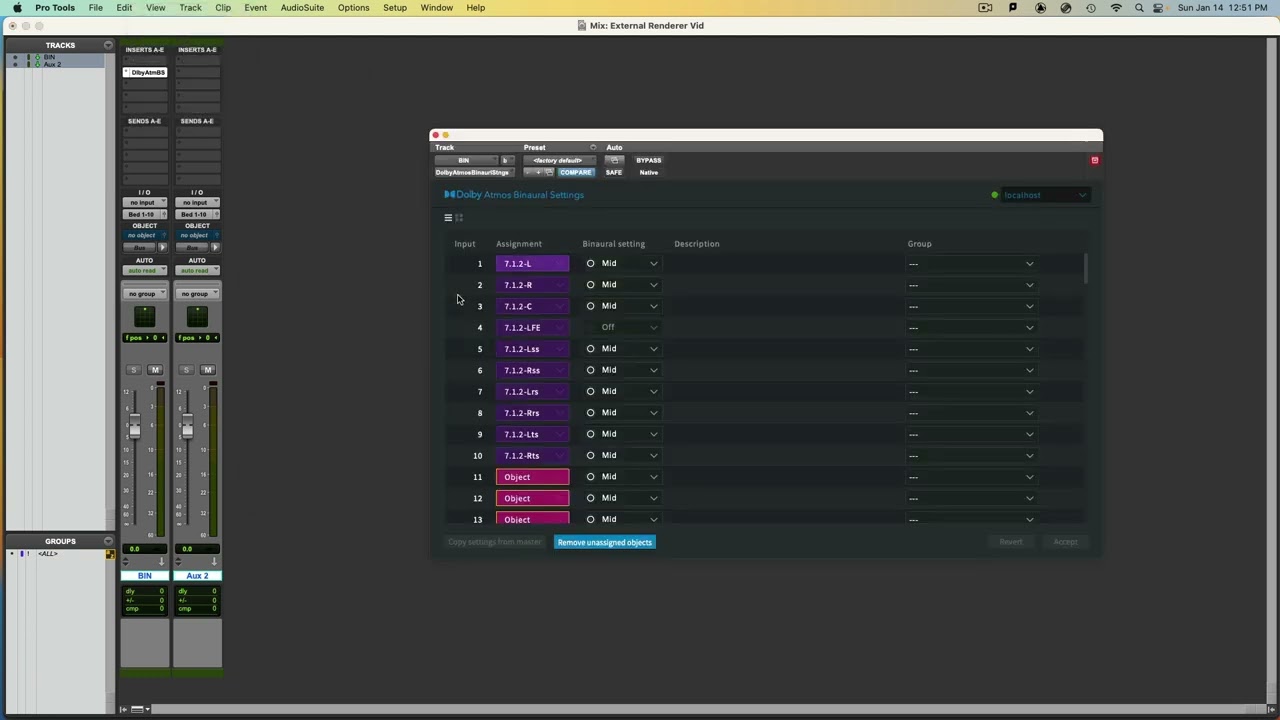Open Aux 2 'auto read' automation mode selector
Screen dimensions: 1280x720
coord(197,270)
